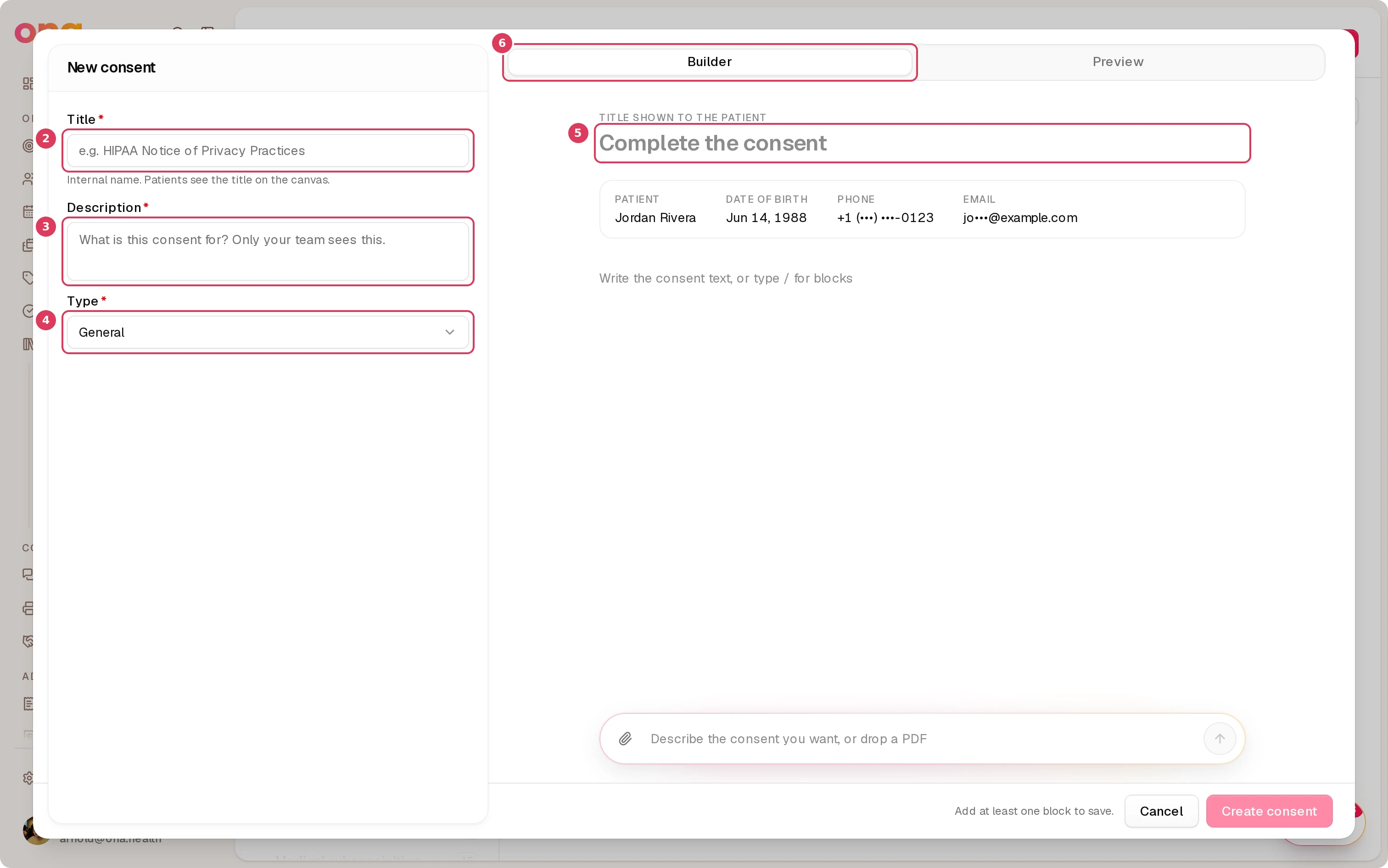Image resolution: width=1388 pixels, height=868 pixels.
Task: Click the Create consent button
Action: point(1269,811)
